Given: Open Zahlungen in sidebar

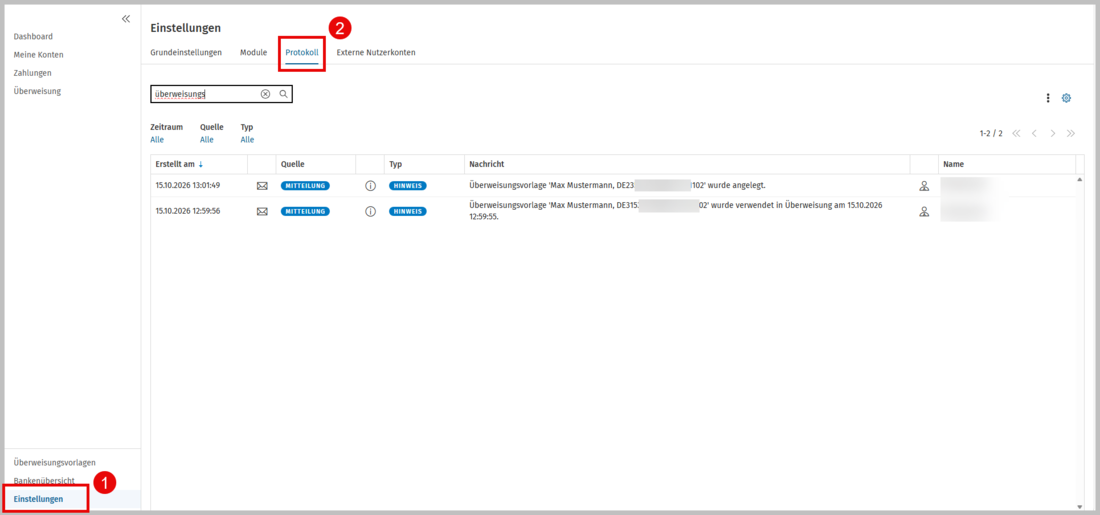Looking at the screenshot, I should click(x=32, y=73).
